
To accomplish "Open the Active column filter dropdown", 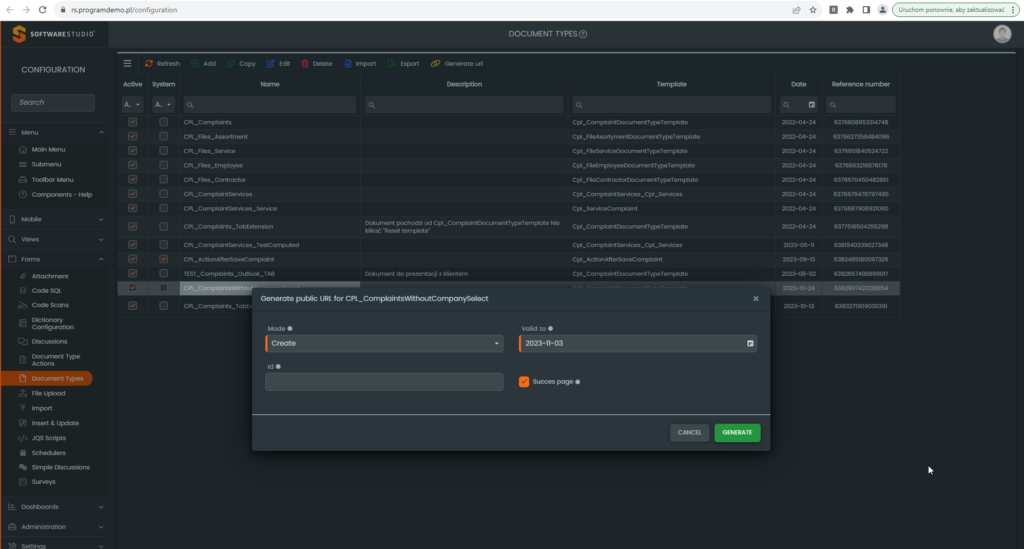I will (x=133, y=104).
